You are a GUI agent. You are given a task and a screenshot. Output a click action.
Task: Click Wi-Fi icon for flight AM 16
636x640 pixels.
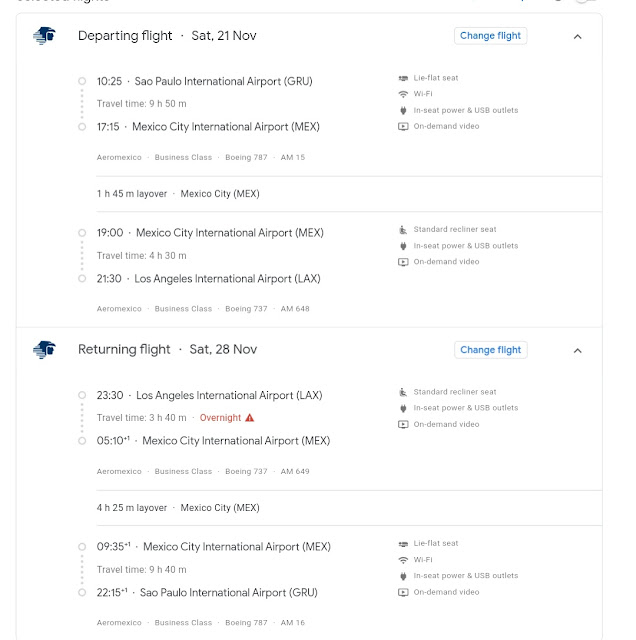click(403, 560)
